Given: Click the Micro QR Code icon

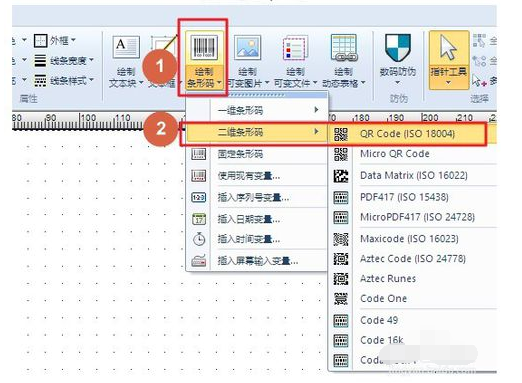Looking at the screenshot, I should tap(341, 154).
